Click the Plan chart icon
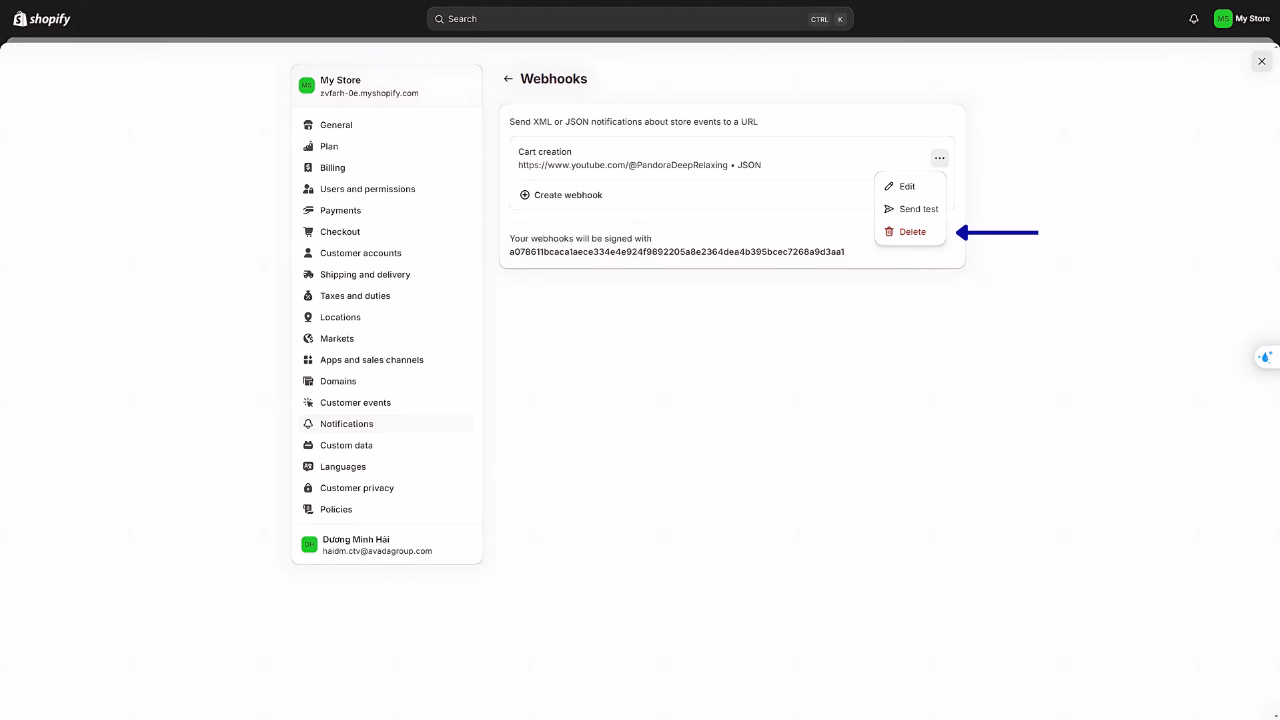Image resolution: width=1280 pixels, height=720 pixels. tap(308, 146)
